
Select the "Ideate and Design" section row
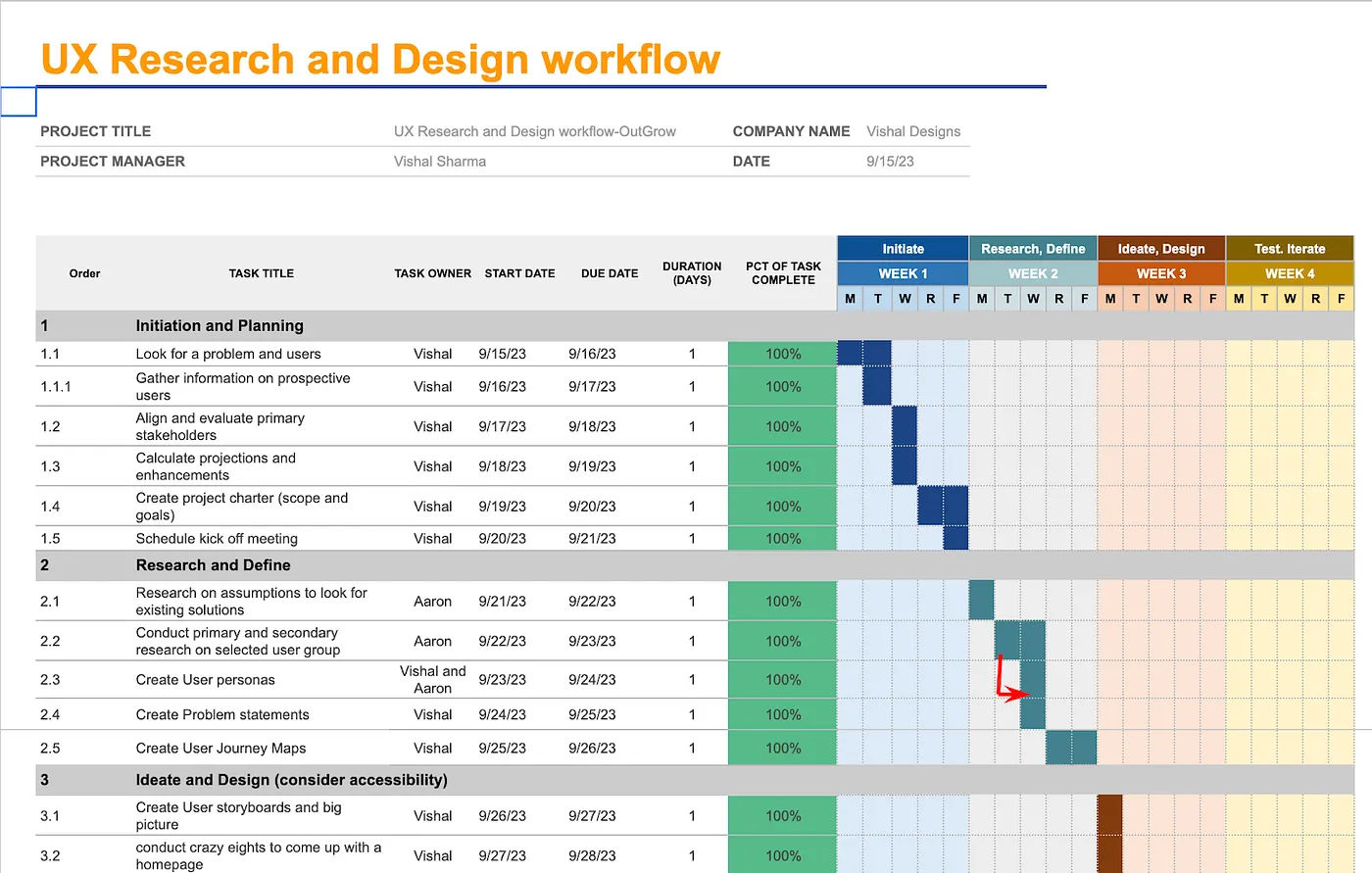292,780
